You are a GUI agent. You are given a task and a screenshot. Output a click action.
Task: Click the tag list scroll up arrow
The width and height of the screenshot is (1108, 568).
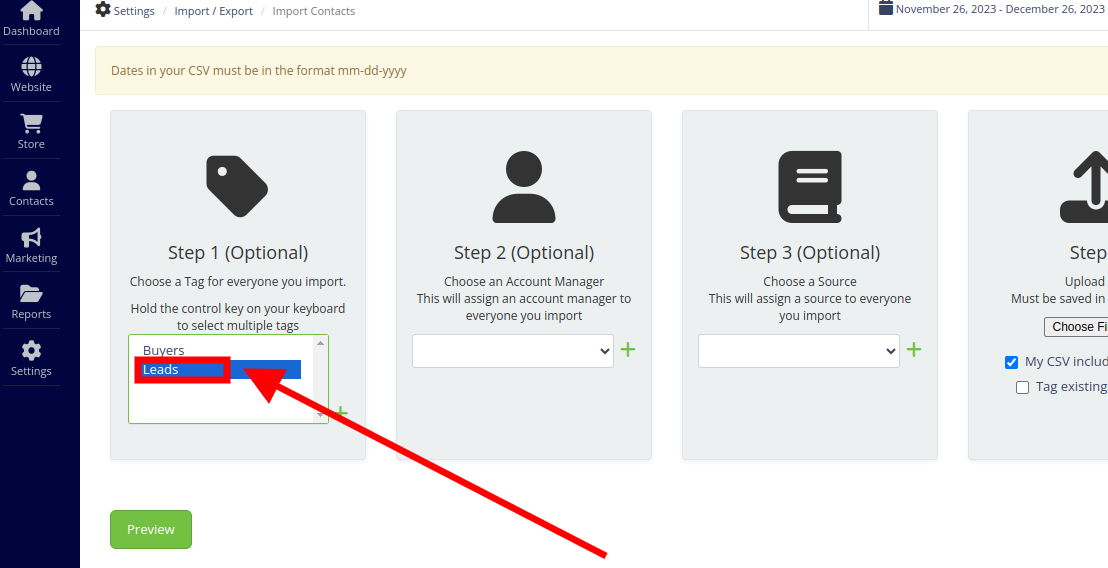click(x=320, y=343)
